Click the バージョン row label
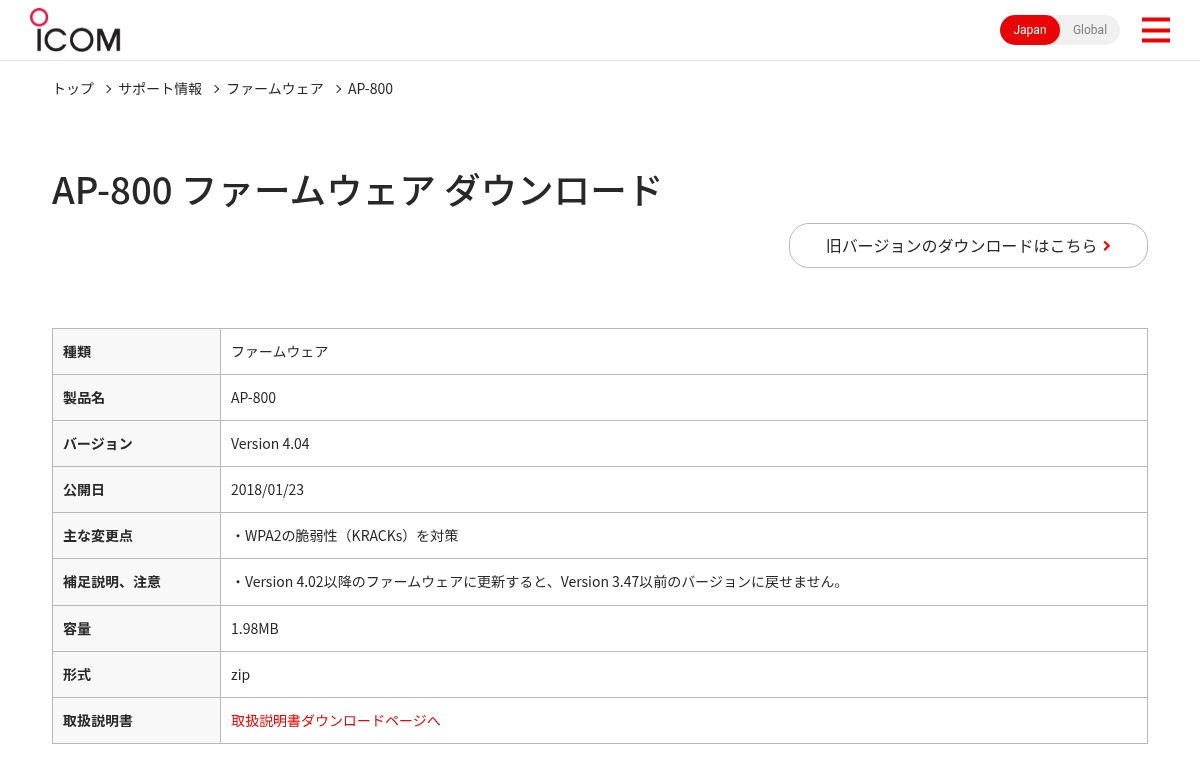This screenshot has height=757, width=1200. (98, 443)
